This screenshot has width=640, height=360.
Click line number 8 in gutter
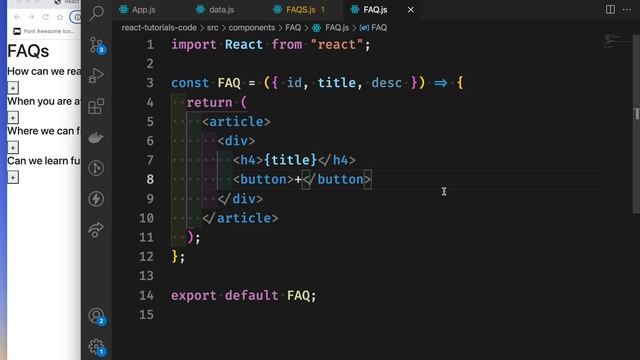coord(150,179)
